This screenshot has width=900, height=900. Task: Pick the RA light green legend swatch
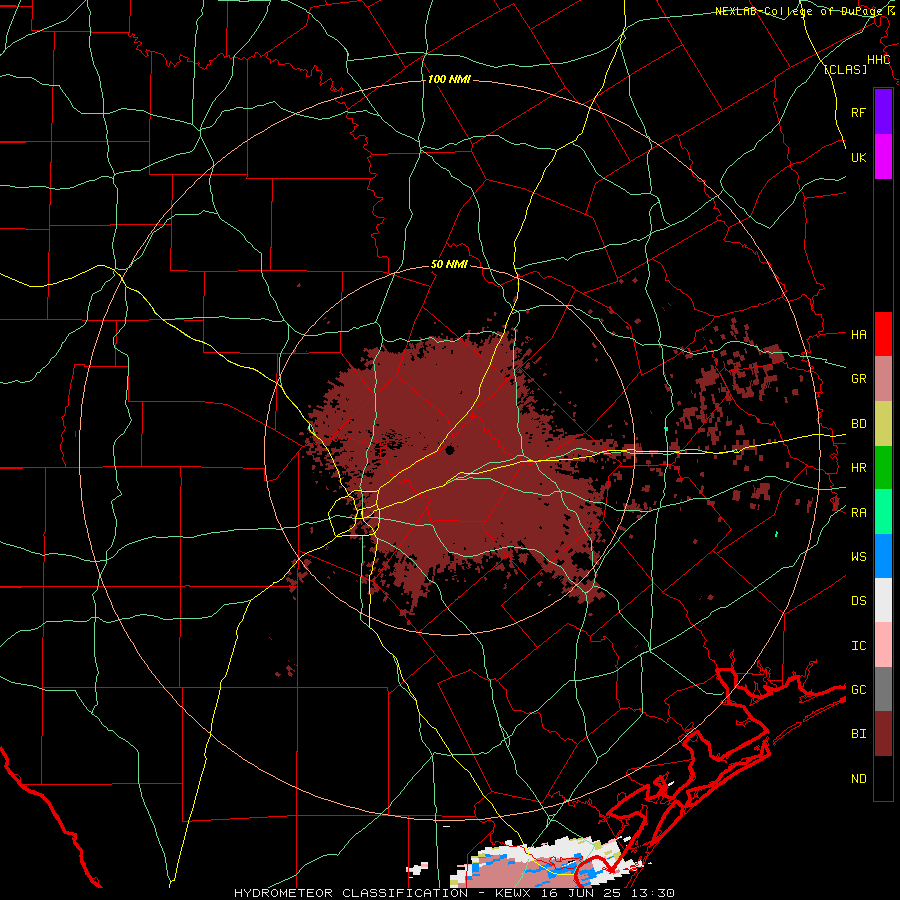coord(883,512)
